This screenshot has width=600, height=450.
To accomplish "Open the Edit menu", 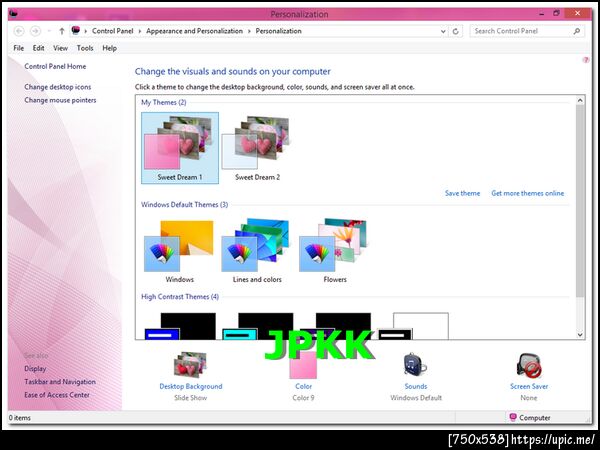I will coord(38,48).
